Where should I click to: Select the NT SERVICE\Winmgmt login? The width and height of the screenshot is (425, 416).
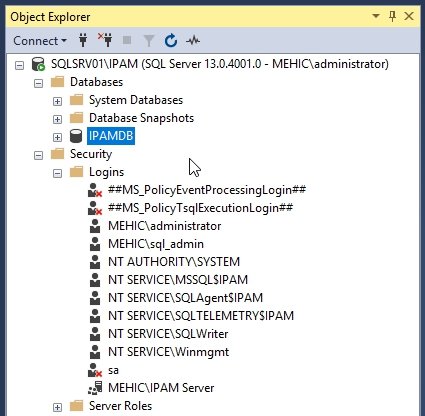(x=169, y=352)
